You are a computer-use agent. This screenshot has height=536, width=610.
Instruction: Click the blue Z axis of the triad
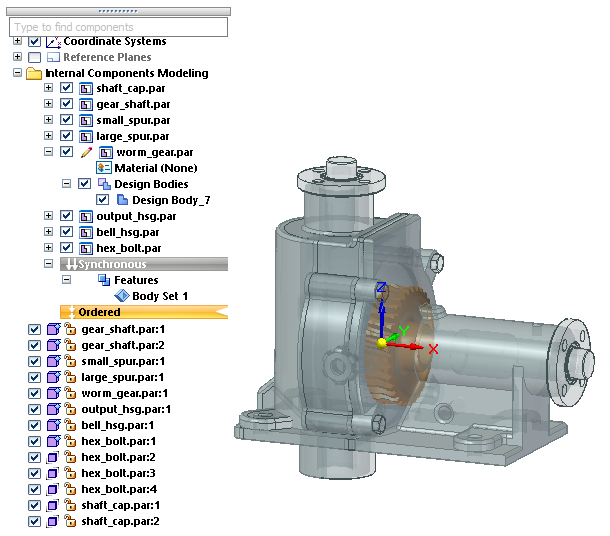click(x=382, y=317)
